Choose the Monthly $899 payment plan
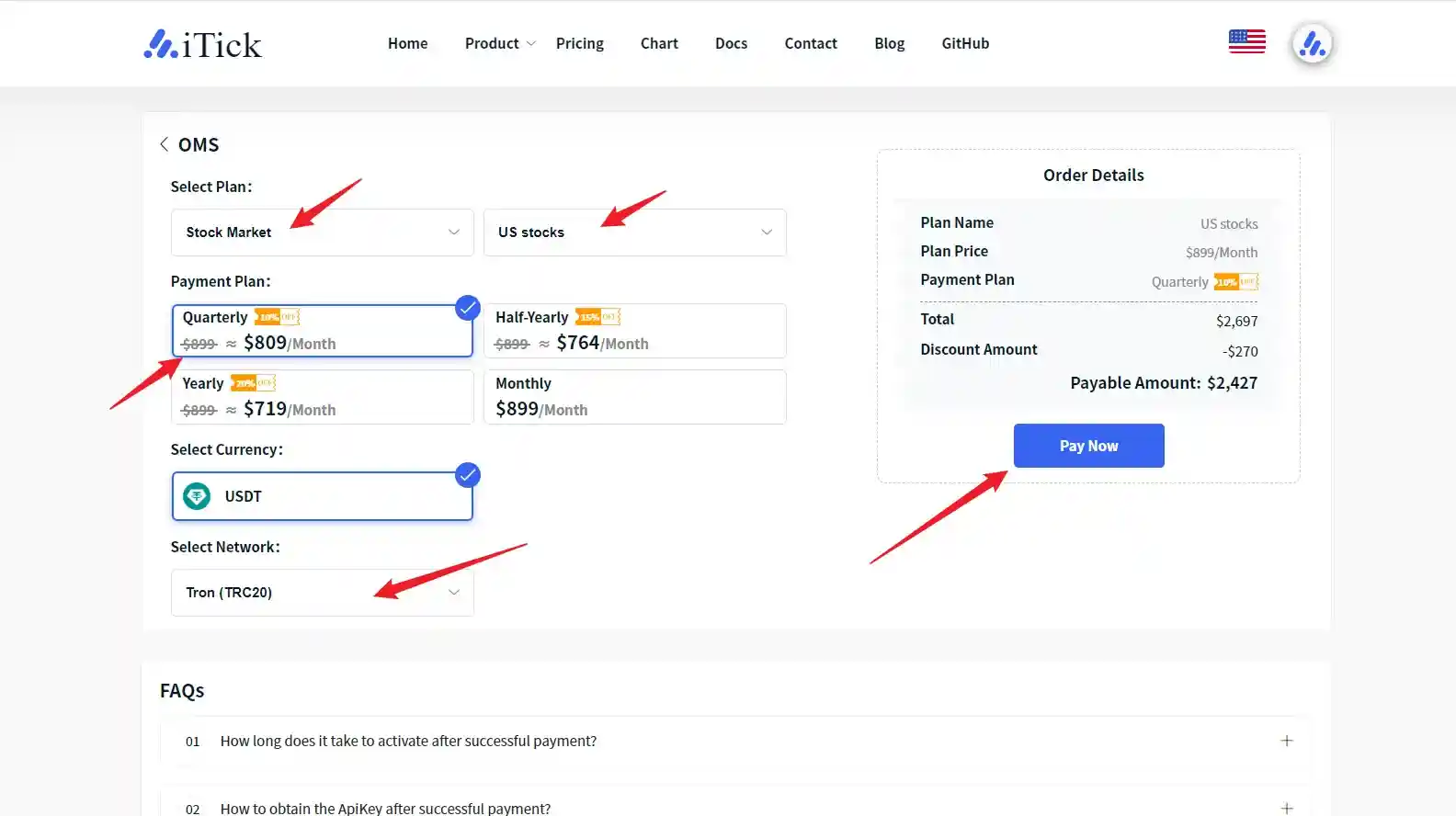Image resolution: width=1456 pixels, height=816 pixels. [634, 397]
